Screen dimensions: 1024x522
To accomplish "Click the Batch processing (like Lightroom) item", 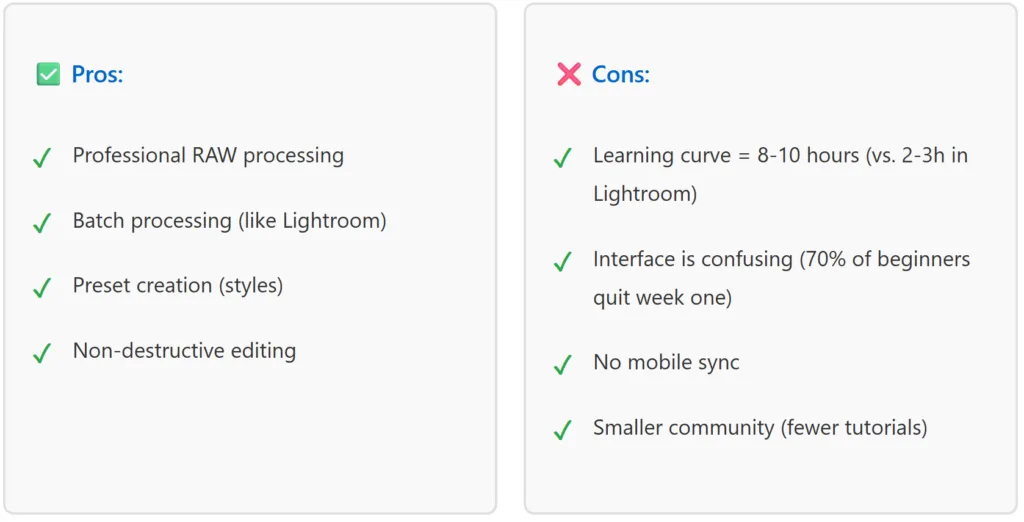I will tap(229, 221).
